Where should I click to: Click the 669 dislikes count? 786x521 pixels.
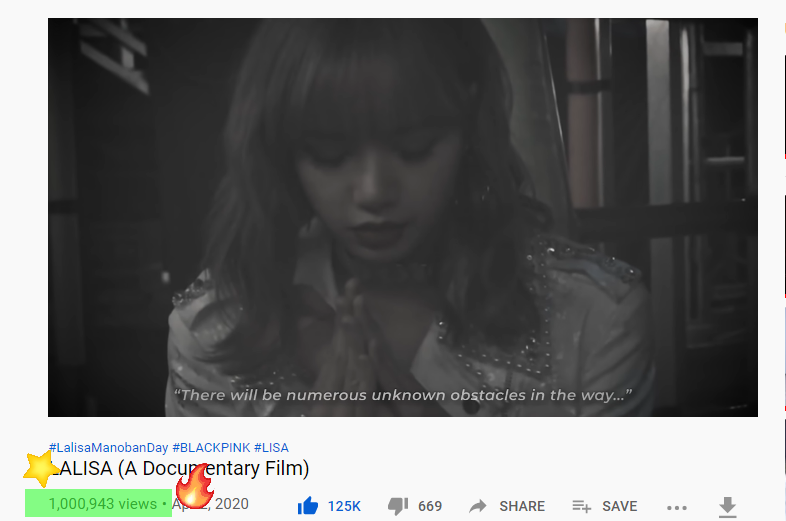pos(430,506)
